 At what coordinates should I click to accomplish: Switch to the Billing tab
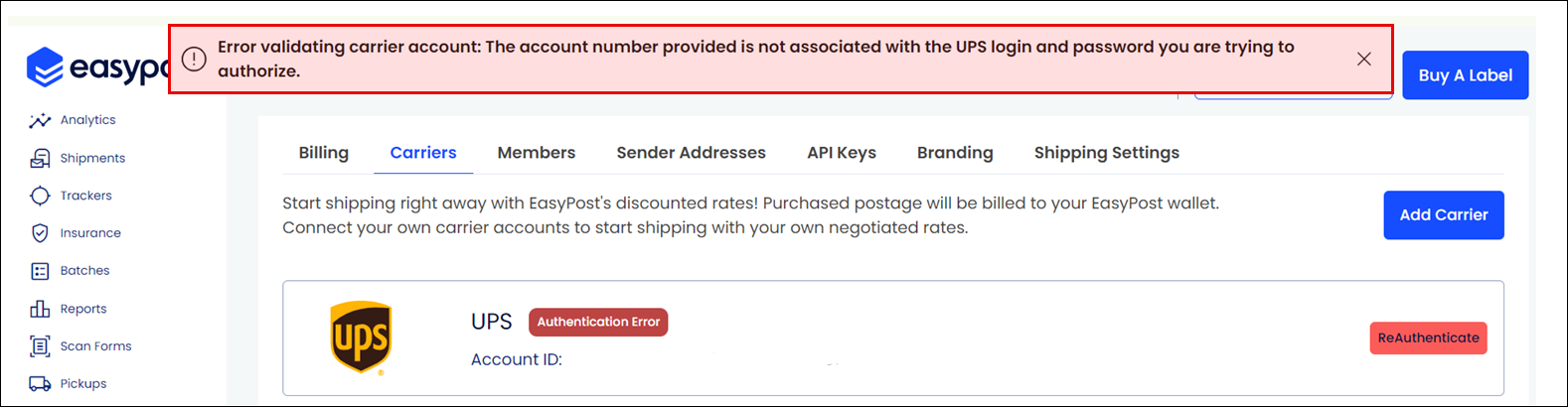coord(324,153)
